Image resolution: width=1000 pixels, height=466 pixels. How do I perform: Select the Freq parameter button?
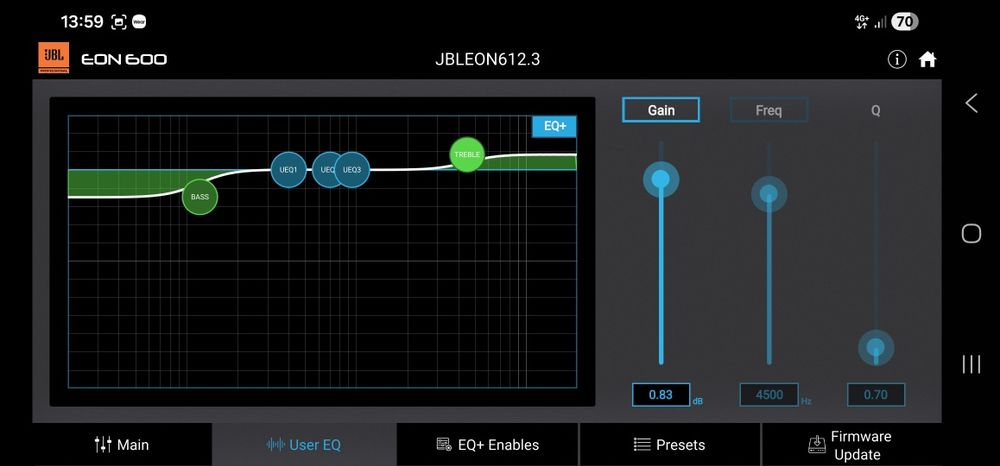pos(768,110)
